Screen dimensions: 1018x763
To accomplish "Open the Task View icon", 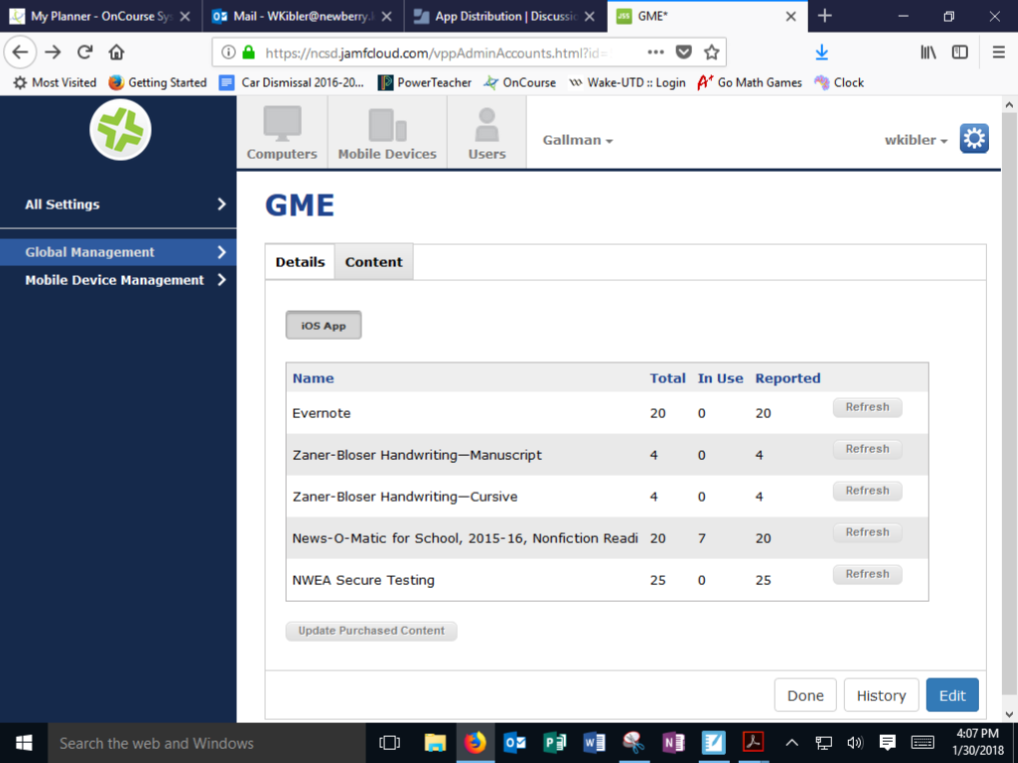I will click(390, 742).
